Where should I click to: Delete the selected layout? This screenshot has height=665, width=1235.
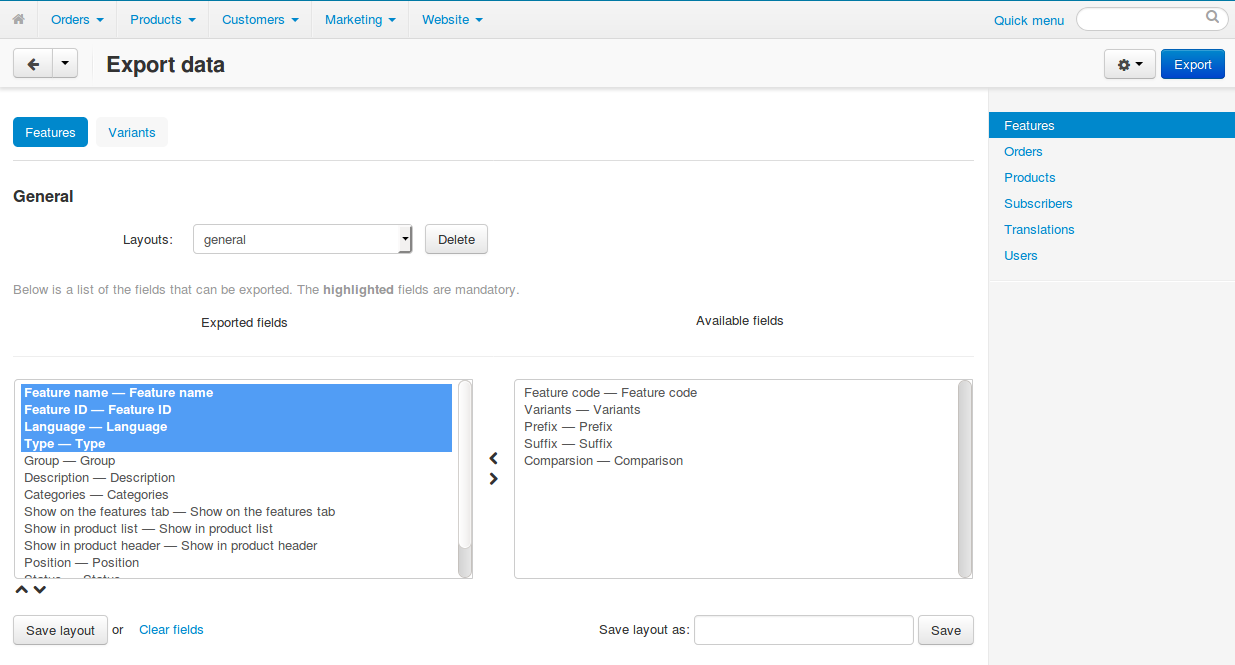[x=457, y=240]
